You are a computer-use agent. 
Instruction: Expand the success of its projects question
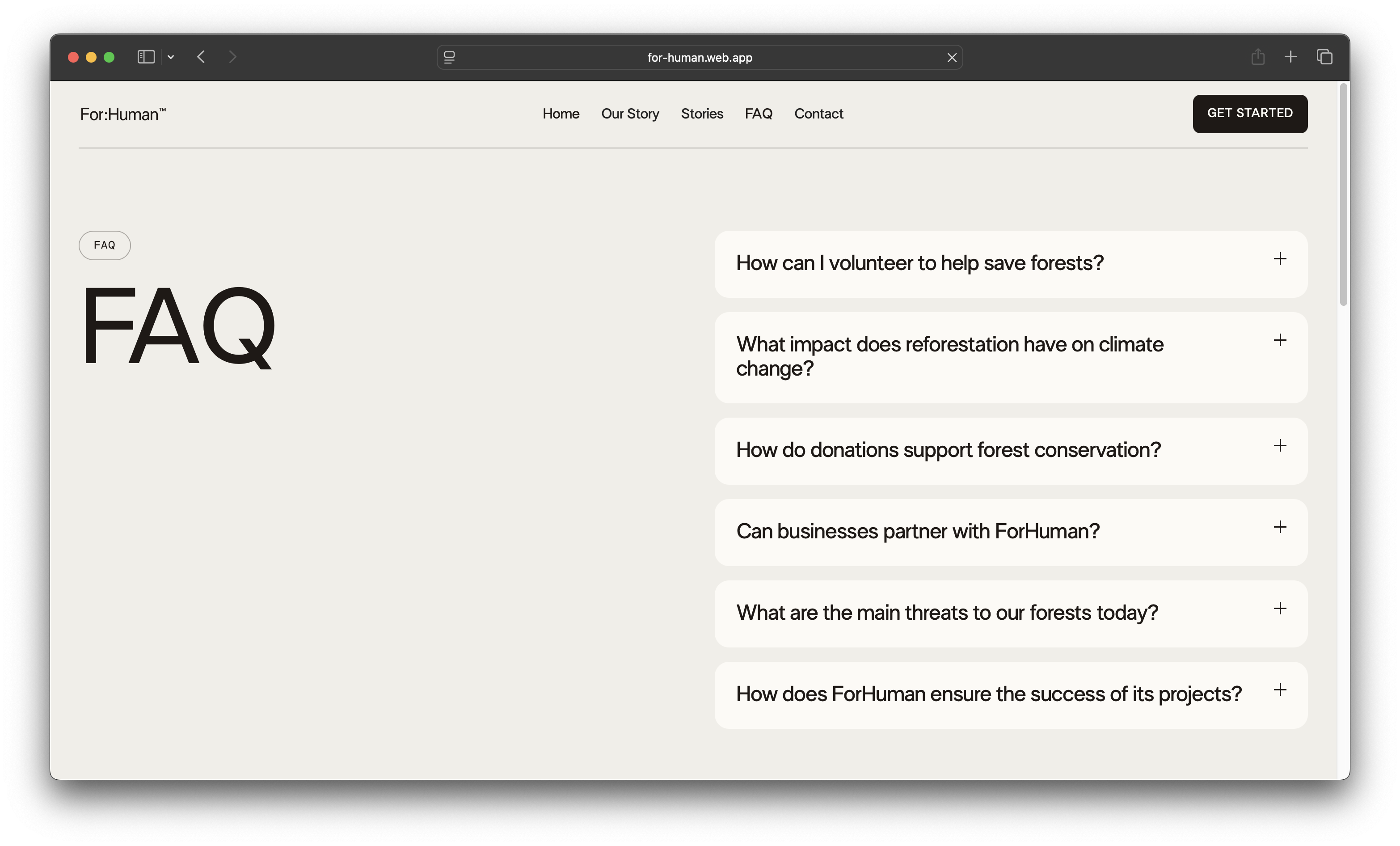pyautogui.click(x=1011, y=695)
